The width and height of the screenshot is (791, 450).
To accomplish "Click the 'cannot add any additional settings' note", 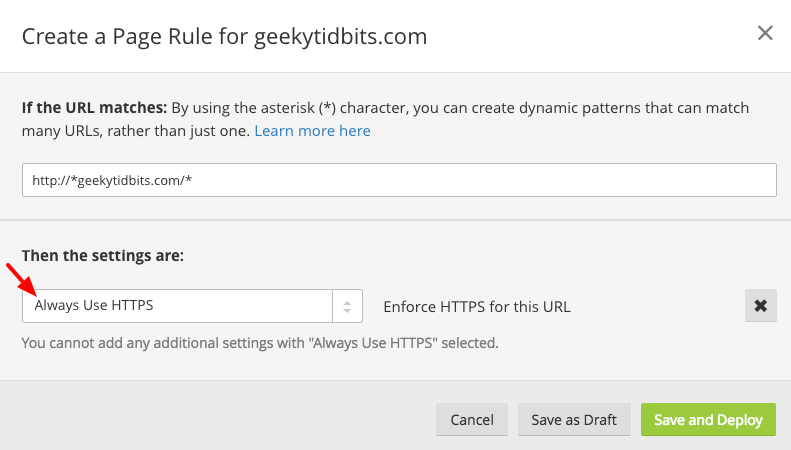I will (x=260, y=343).
